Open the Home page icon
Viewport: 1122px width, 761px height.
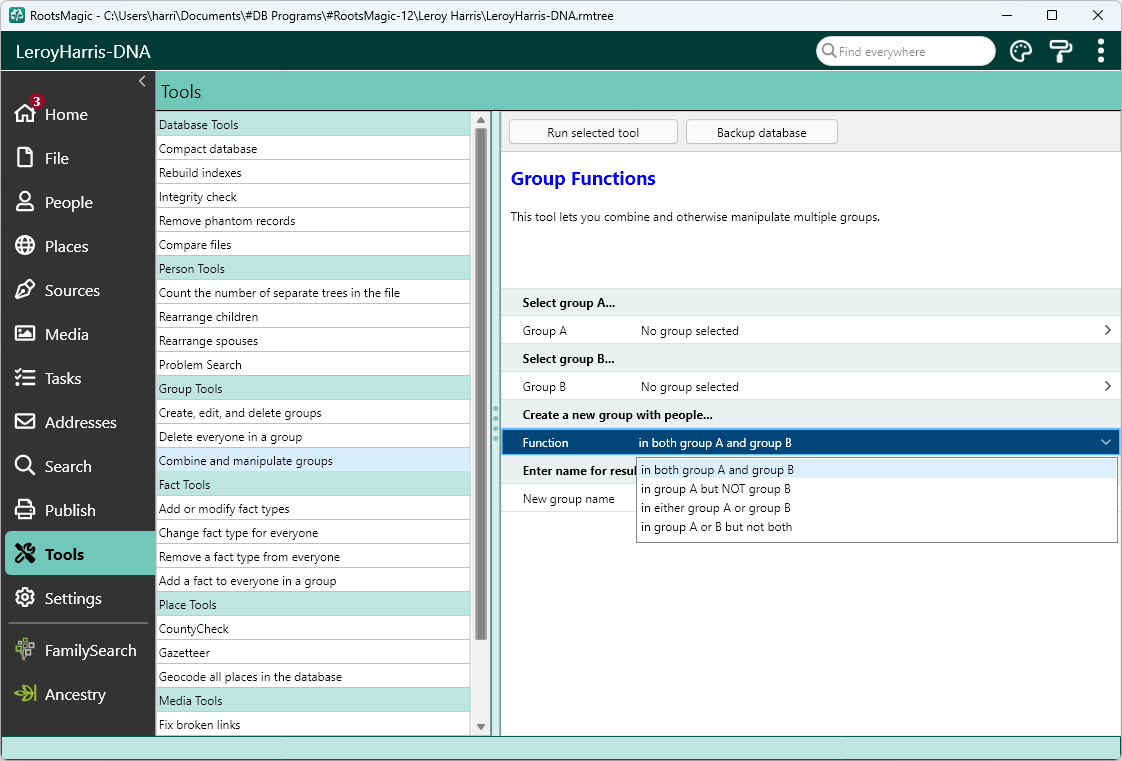pyautogui.click(x=25, y=113)
